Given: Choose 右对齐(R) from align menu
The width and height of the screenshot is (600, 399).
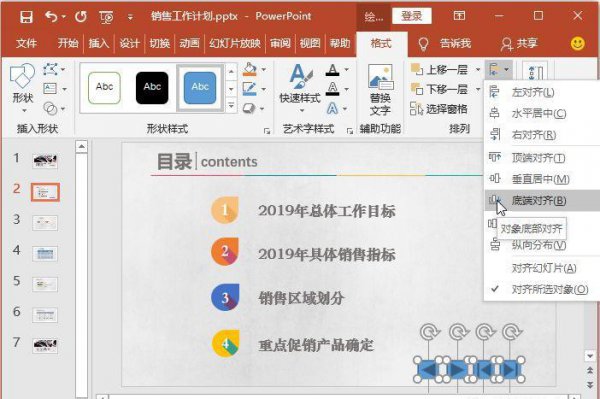Looking at the screenshot, I should click(542, 135).
